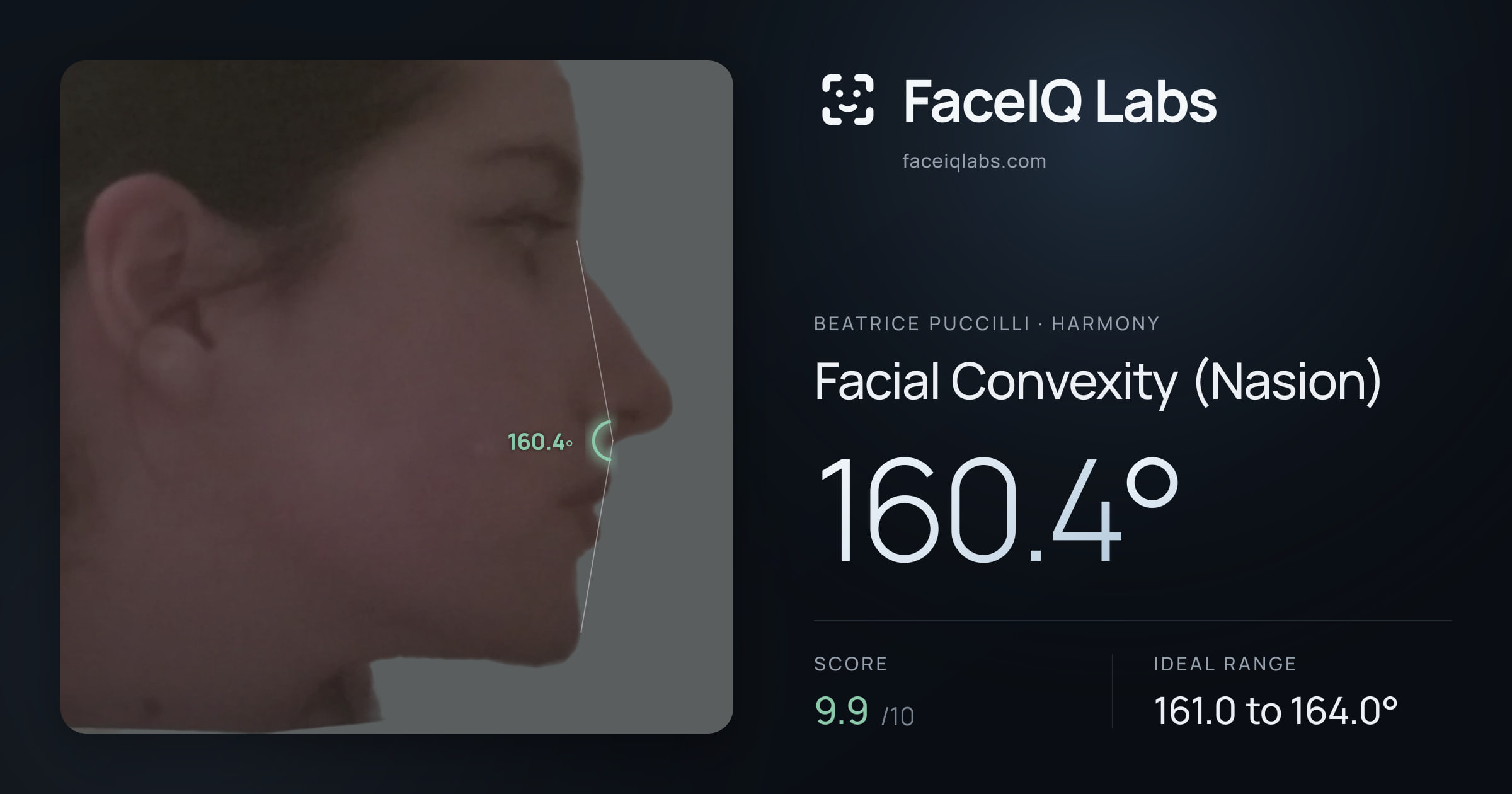Click the SCORE label
Viewport: 1512px width, 794px height.
pos(850,664)
